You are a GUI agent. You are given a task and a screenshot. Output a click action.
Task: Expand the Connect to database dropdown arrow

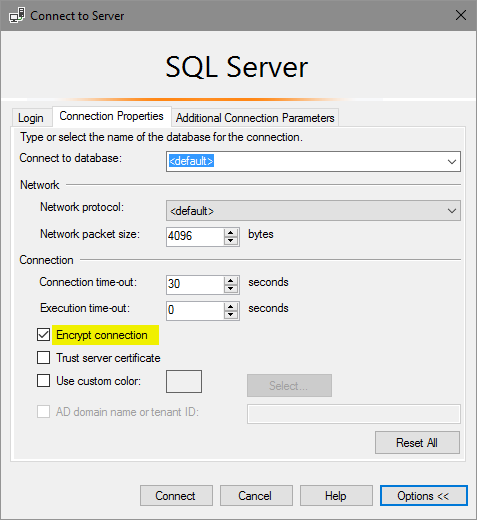pos(452,162)
